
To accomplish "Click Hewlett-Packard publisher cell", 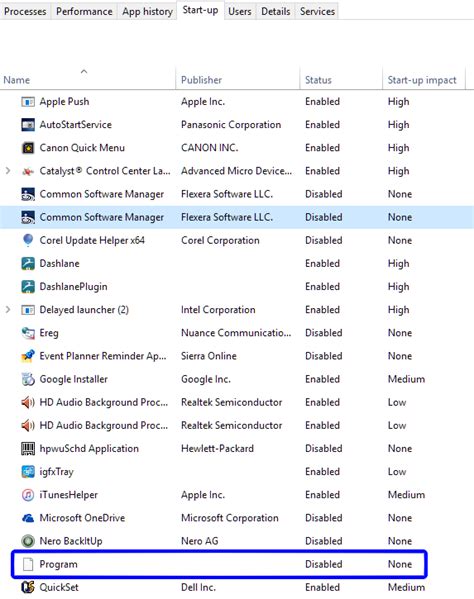I will tap(217, 448).
